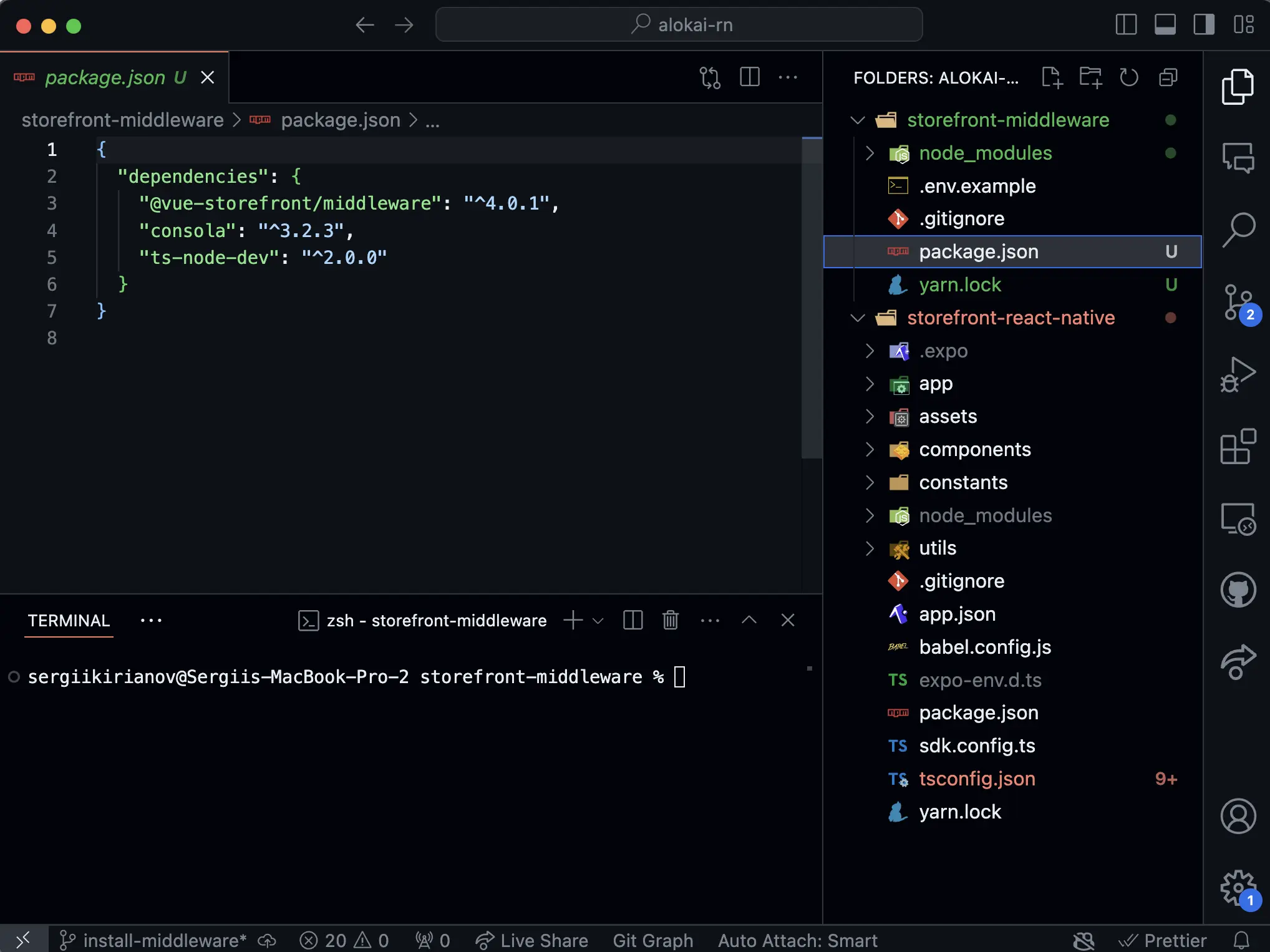This screenshot has height=952, width=1270.
Task: Open the Chat panel icon in activity bar
Action: [1238, 157]
